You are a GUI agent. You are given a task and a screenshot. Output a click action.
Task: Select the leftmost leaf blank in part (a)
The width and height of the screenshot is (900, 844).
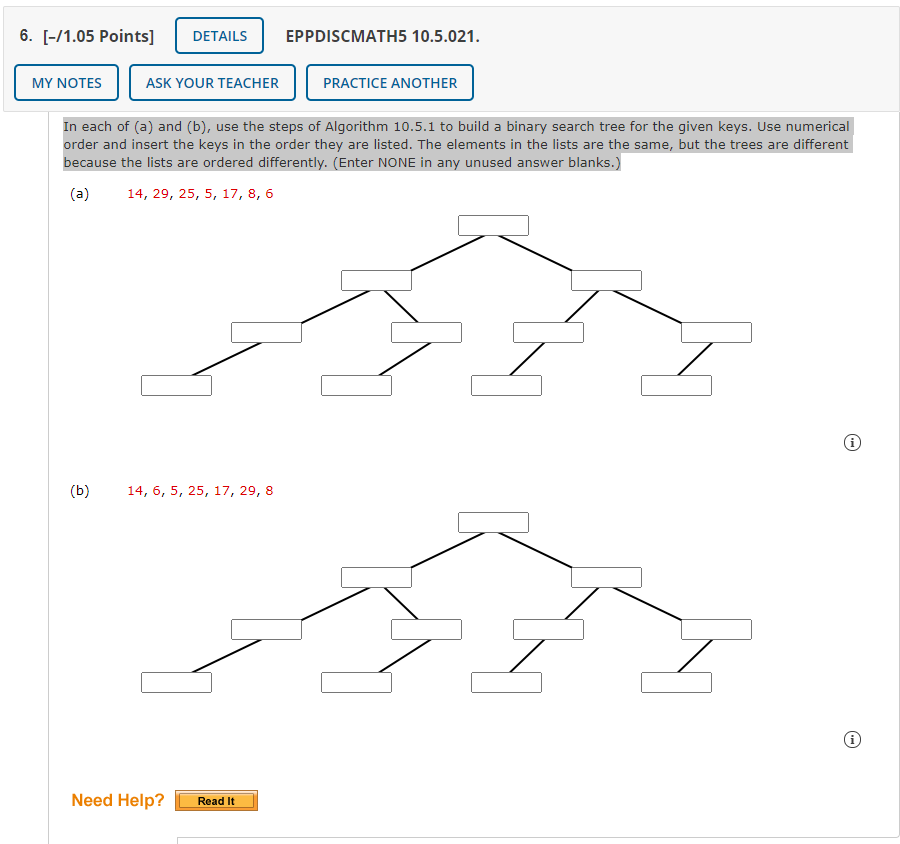click(176, 384)
